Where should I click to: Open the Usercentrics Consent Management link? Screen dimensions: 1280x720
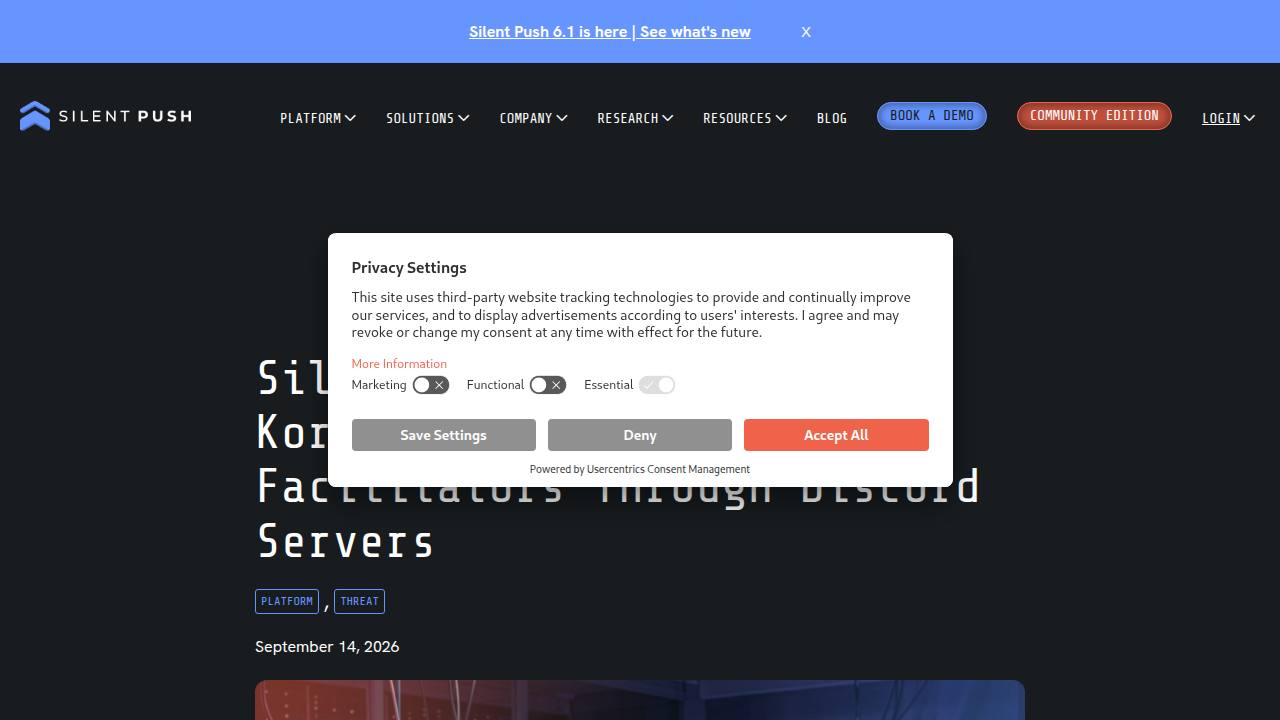[x=668, y=469]
